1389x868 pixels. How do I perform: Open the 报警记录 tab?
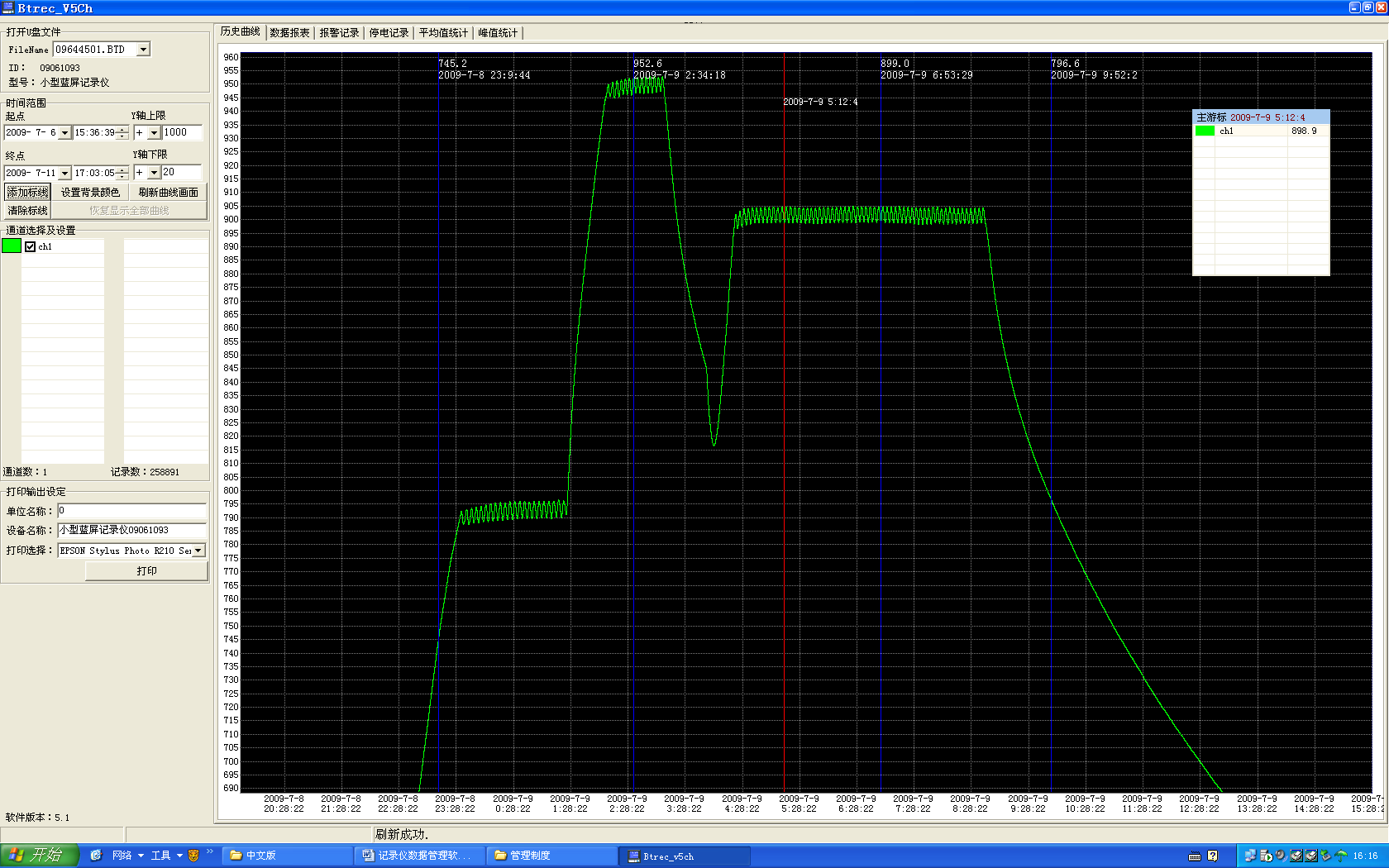click(339, 33)
